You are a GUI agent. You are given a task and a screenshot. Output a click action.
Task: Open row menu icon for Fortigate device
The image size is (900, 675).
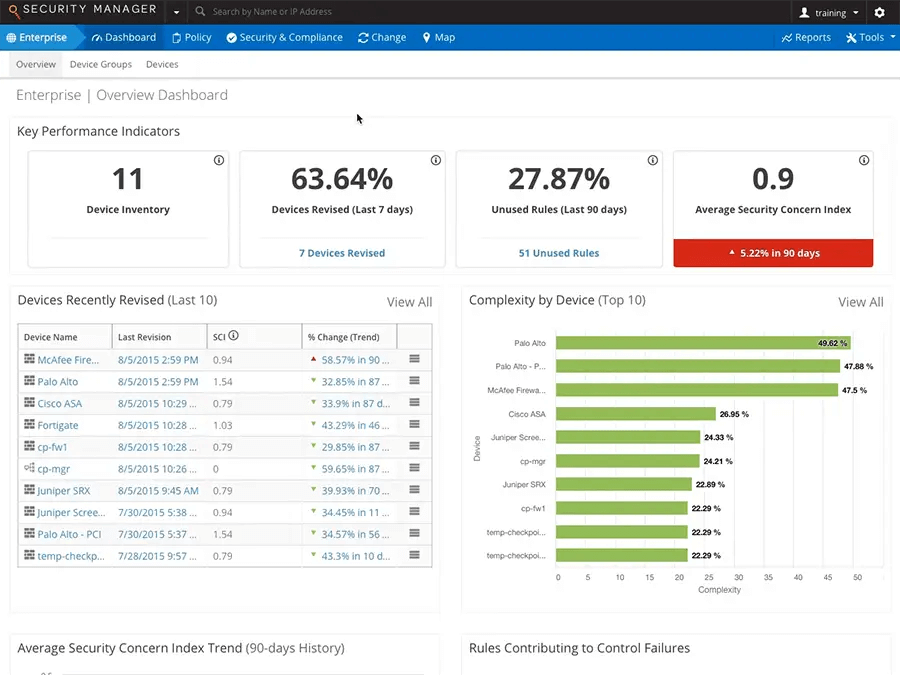click(414, 425)
